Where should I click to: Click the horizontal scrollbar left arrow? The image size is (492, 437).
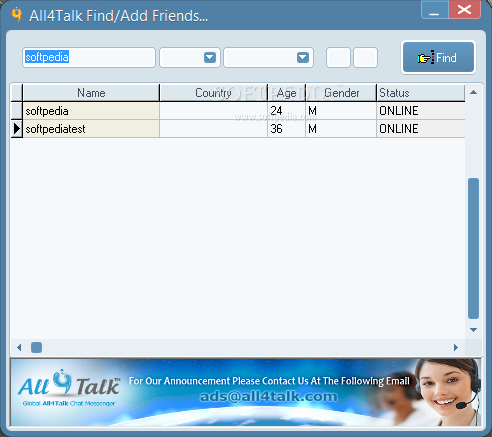(19, 347)
